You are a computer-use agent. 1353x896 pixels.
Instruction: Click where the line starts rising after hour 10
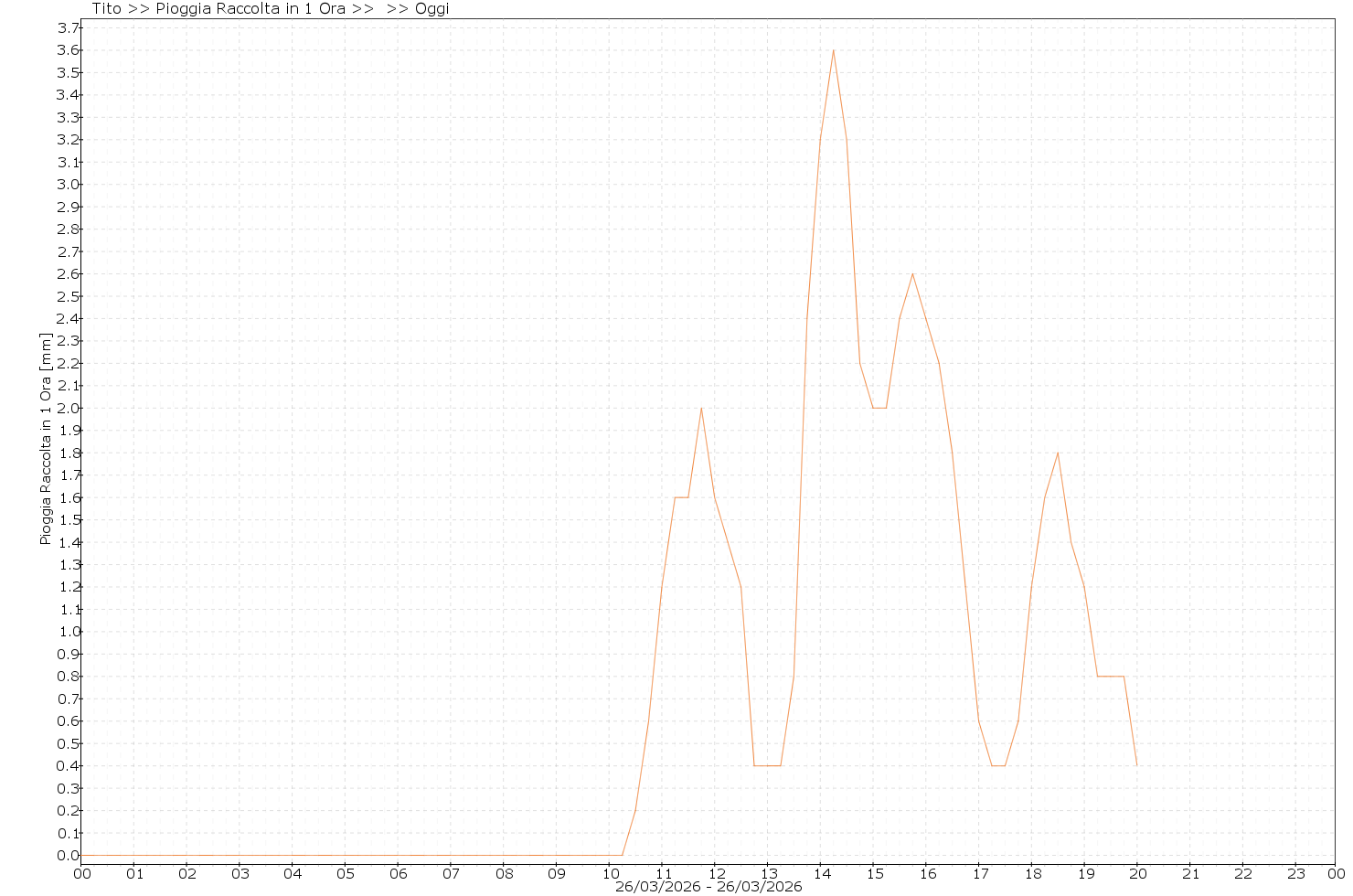[623, 855]
